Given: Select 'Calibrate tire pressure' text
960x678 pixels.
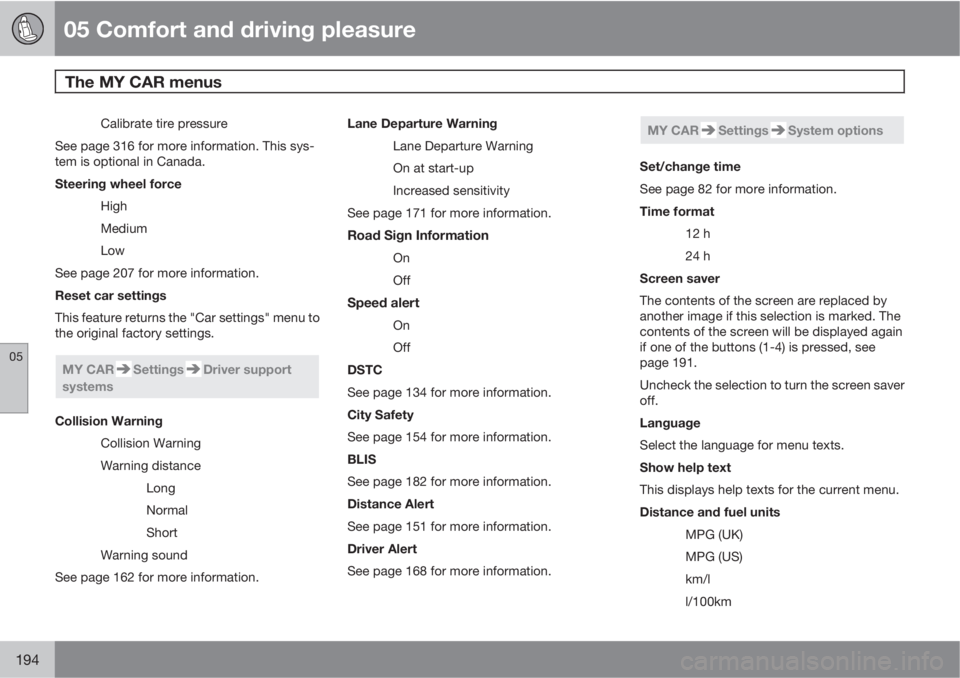Looking at the screenshot, I should (163, 124).
